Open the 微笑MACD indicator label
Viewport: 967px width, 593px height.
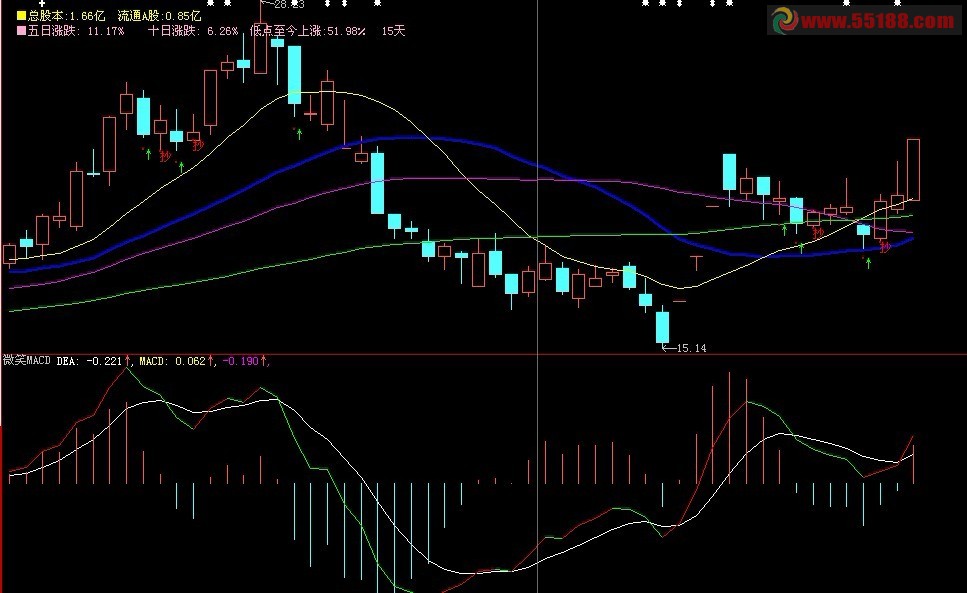point(27,361)
